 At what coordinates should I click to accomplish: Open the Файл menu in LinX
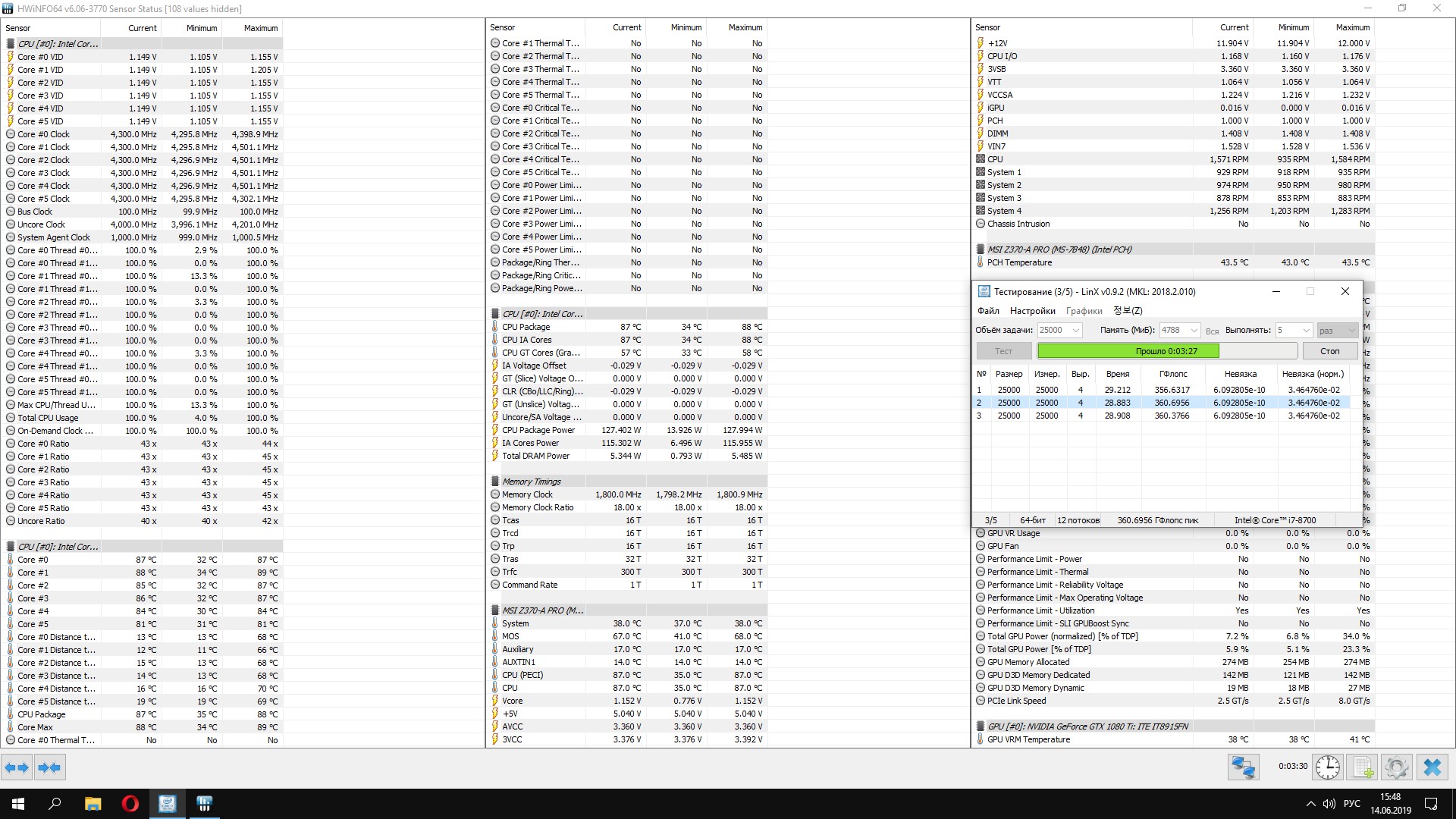(x=988, y=311)
